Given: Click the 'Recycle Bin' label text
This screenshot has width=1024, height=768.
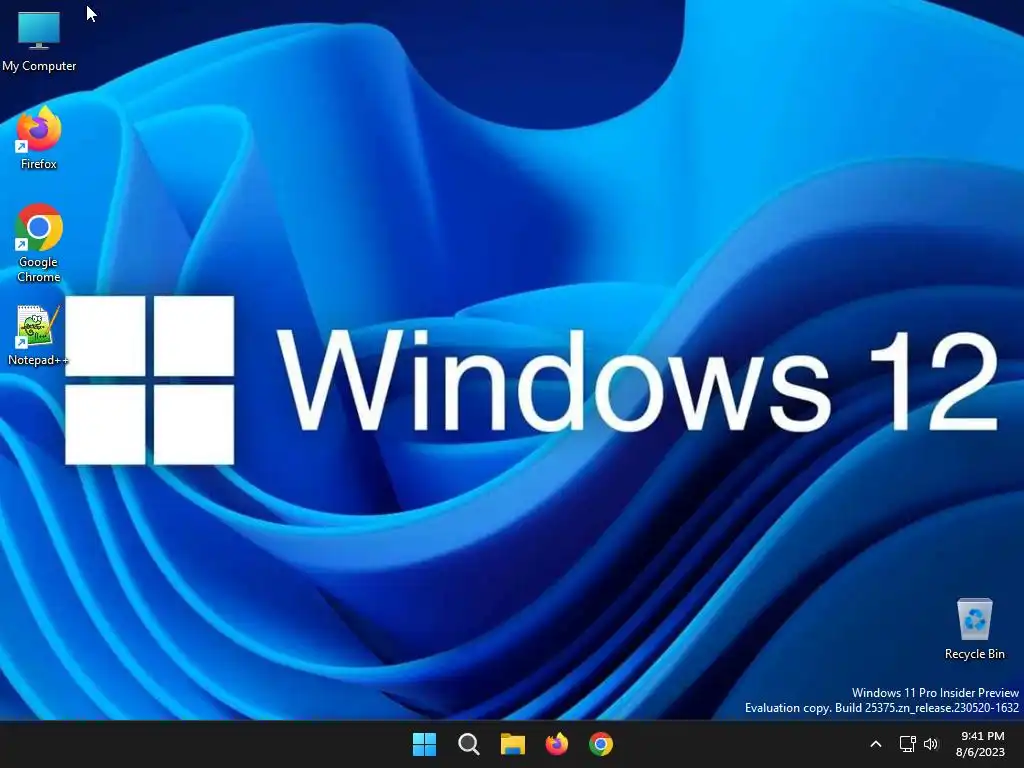Looking at the screenshot, I should click(974, 654).
